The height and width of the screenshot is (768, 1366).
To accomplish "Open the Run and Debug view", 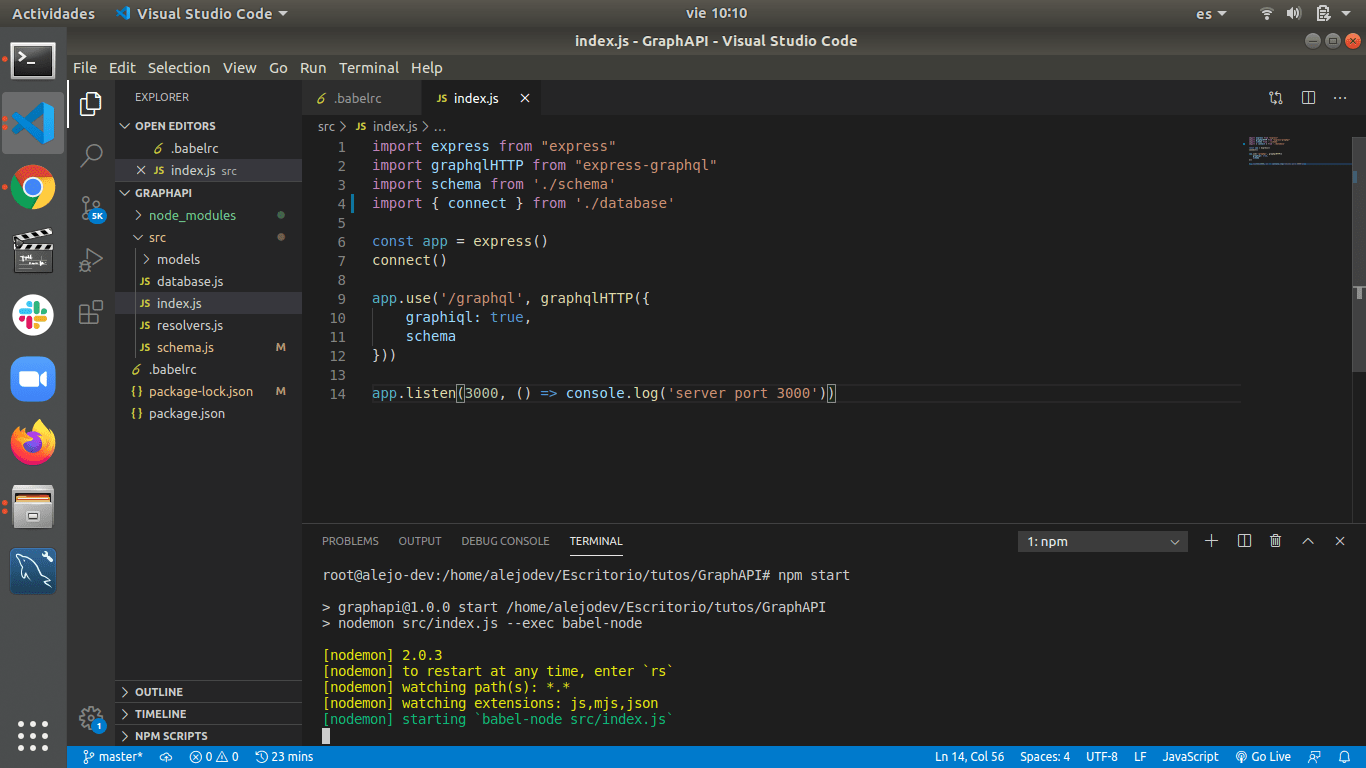I will tap(91, 260).
